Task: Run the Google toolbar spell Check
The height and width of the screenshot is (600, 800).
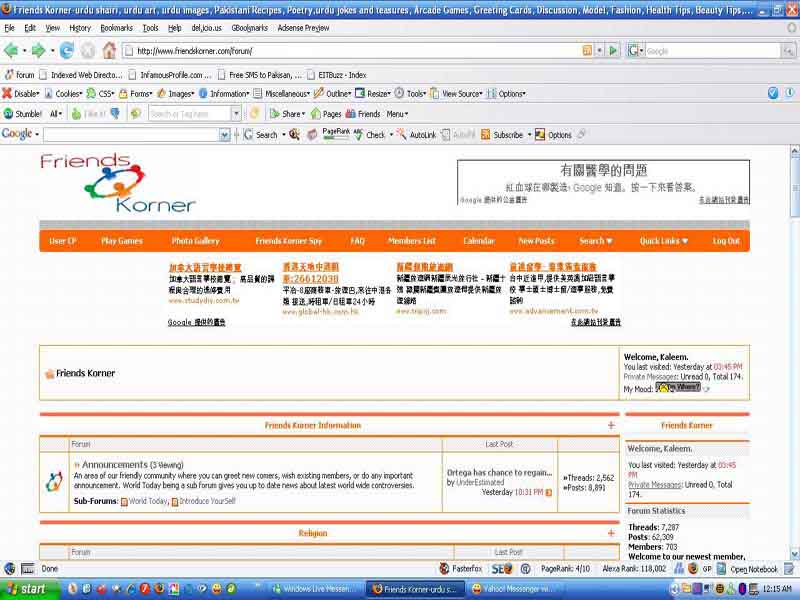Action: coord(370,135)
